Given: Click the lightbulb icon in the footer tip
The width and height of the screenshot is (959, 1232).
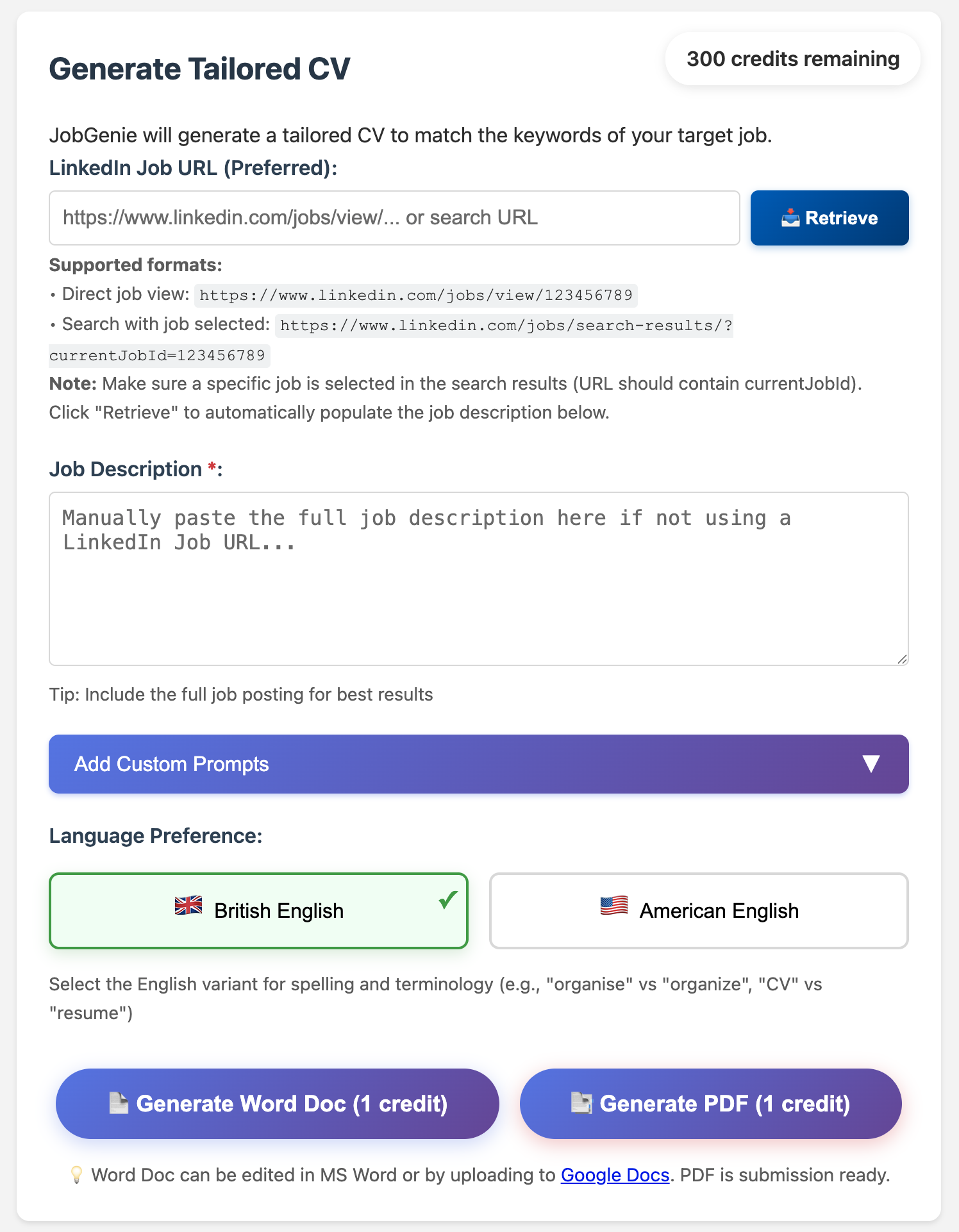Looking at the screenshot, I should click(x=78, y=1175).
